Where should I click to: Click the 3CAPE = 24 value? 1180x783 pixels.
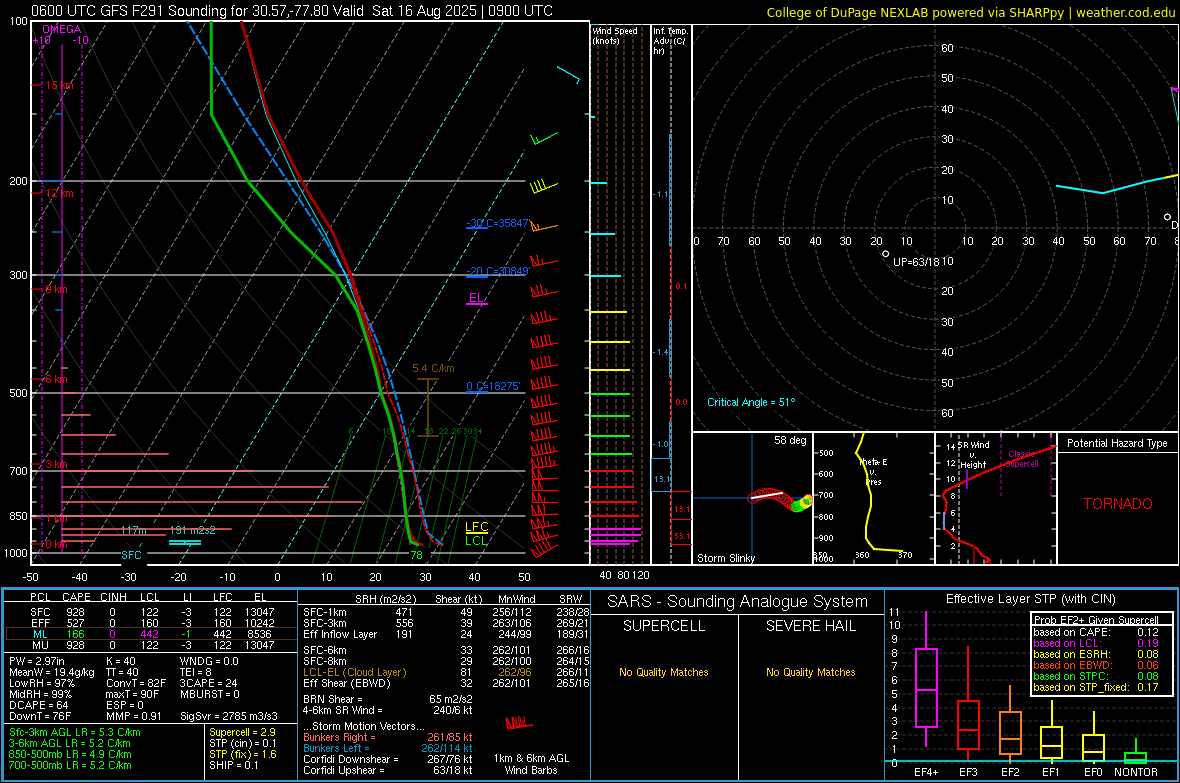click(x=208, y=683)
